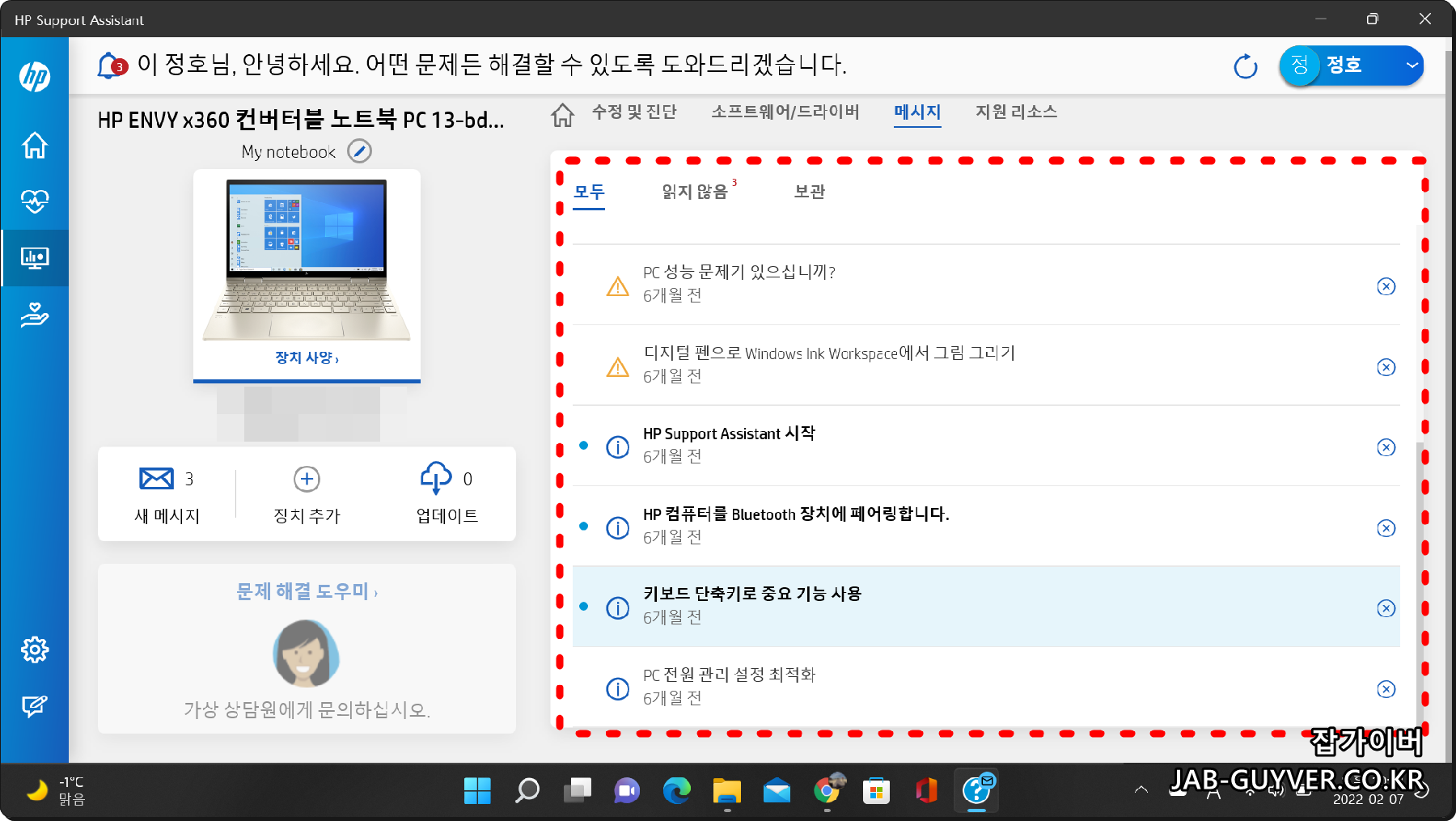Screen dimensions: 1456x821
Task: Open the support hand-heart sidebar icon
Action: pyautogui.click(x=35, y=315)
